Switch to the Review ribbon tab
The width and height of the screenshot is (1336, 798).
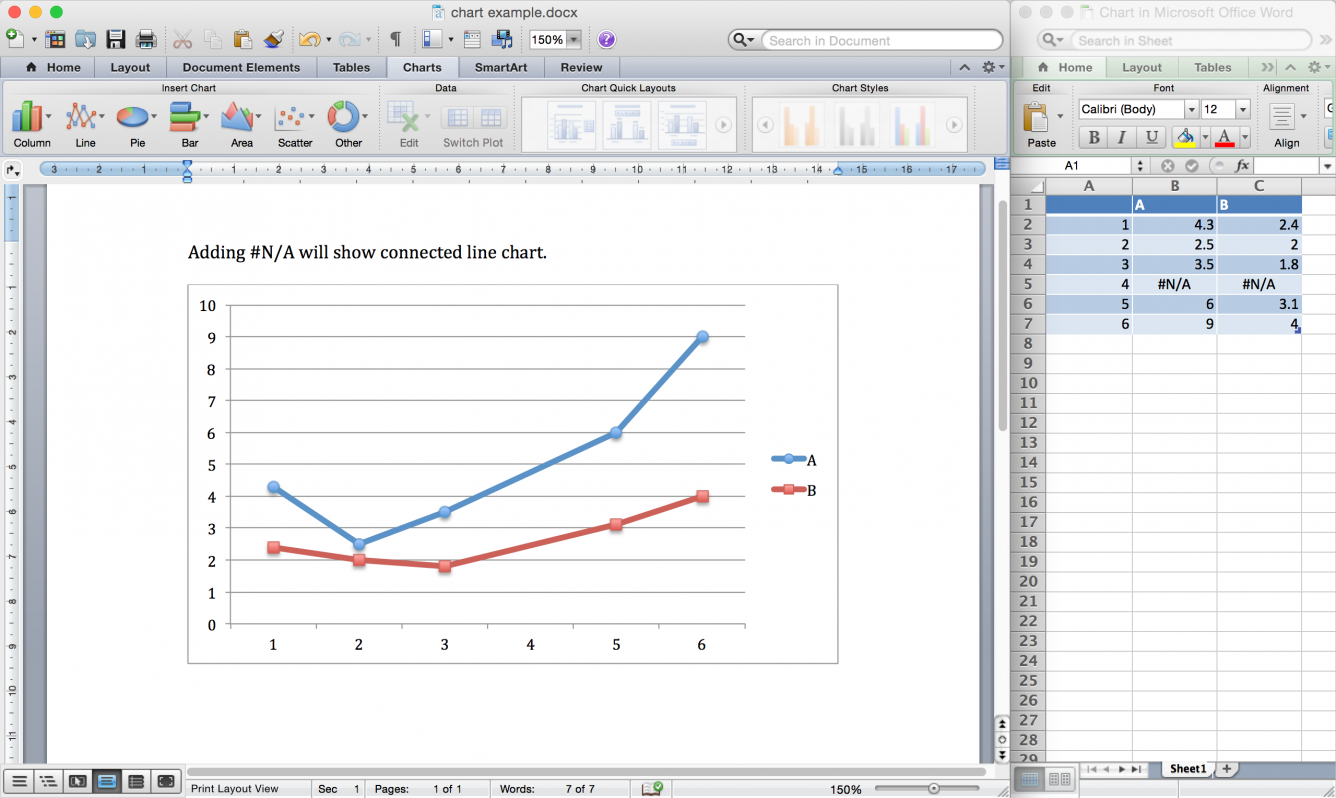(x=580, y=67)
